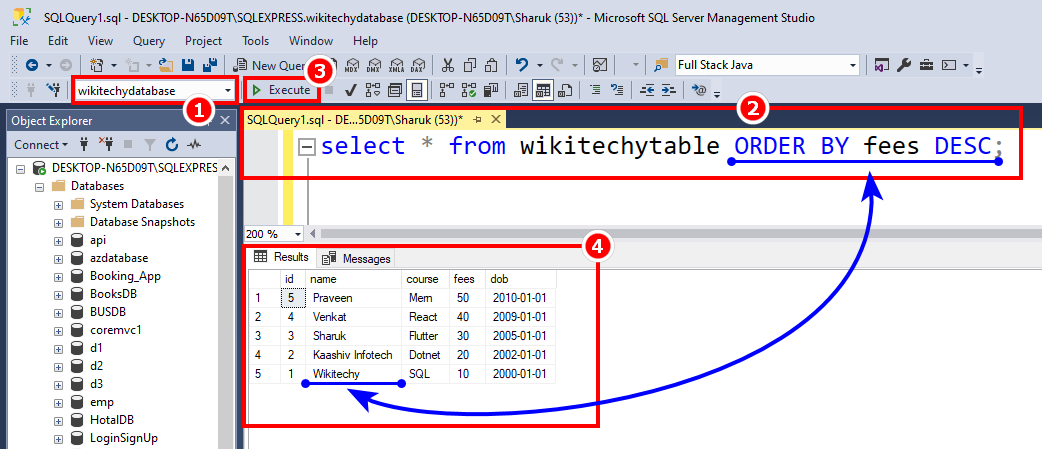1042x449 pixels.
Task: Click the Undo arrow icon
Action: [x=522, y=65]
